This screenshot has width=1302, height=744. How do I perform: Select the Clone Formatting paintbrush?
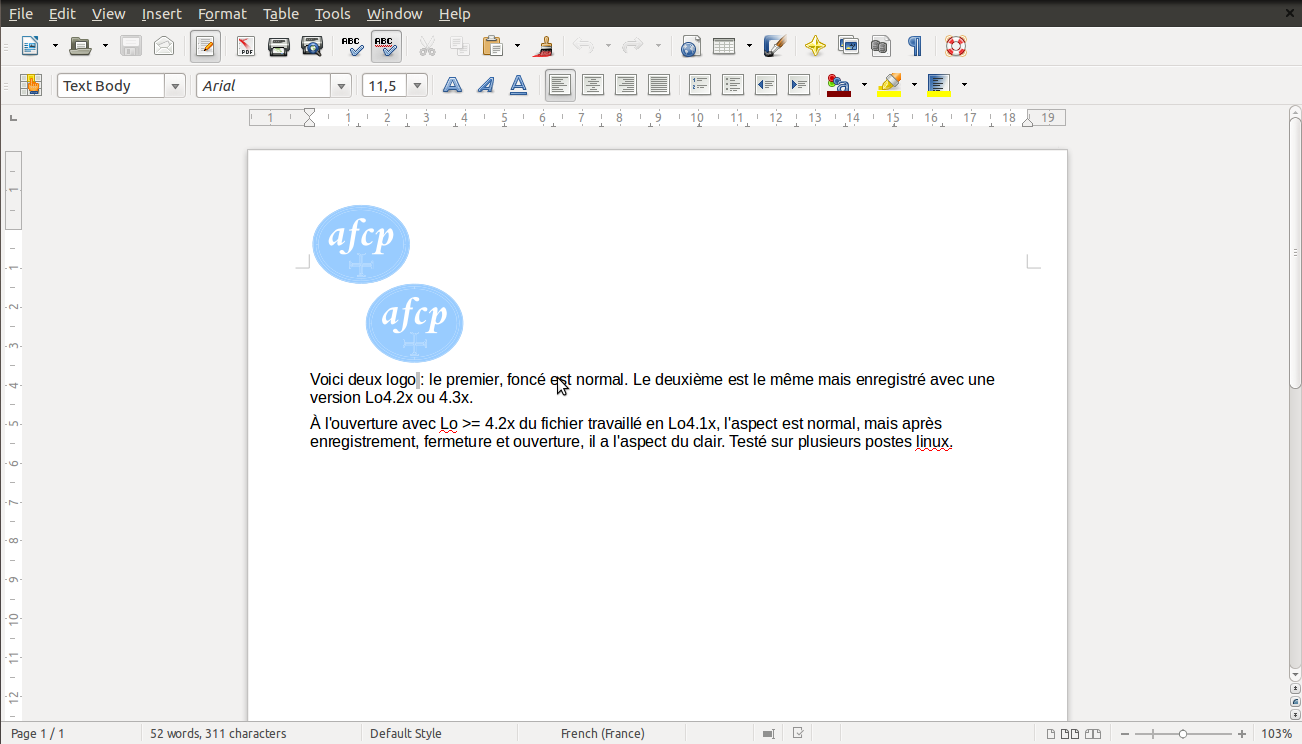click(545, 46)
